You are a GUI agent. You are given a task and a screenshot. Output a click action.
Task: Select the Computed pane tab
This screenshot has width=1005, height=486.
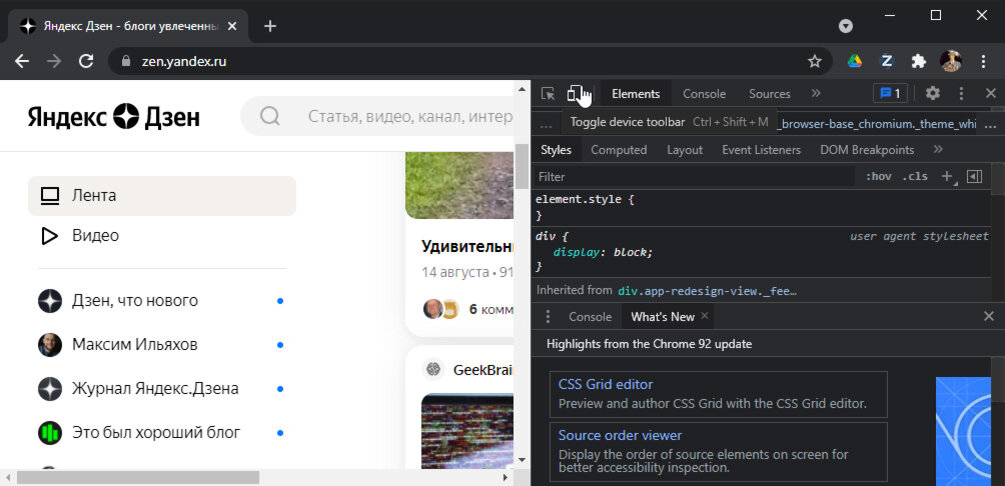(x=619, y=149)
